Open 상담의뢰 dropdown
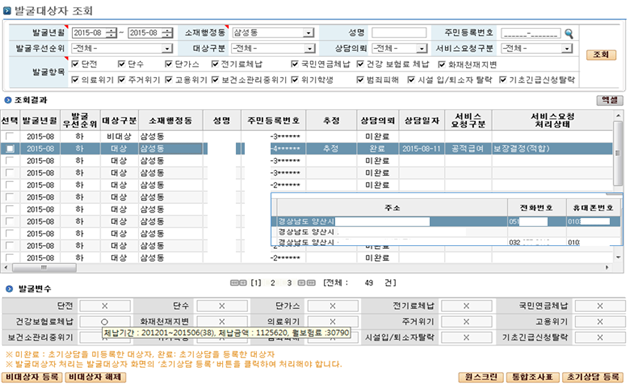This screenshot has width=629, height=392. [421, 49]
